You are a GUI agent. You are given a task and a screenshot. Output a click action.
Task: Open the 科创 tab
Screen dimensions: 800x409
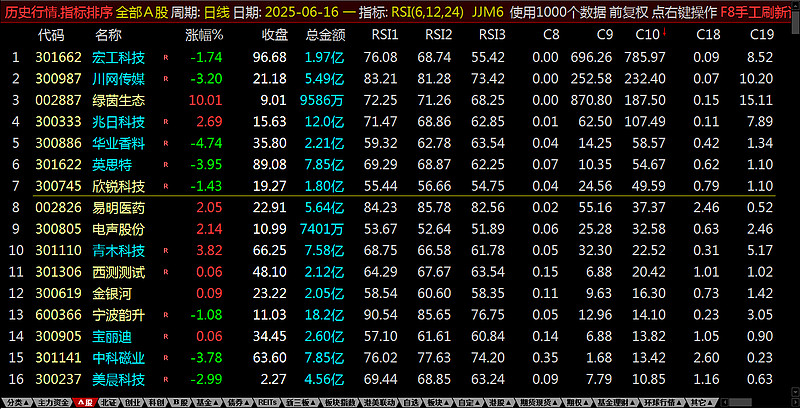[x=157, y=402]
